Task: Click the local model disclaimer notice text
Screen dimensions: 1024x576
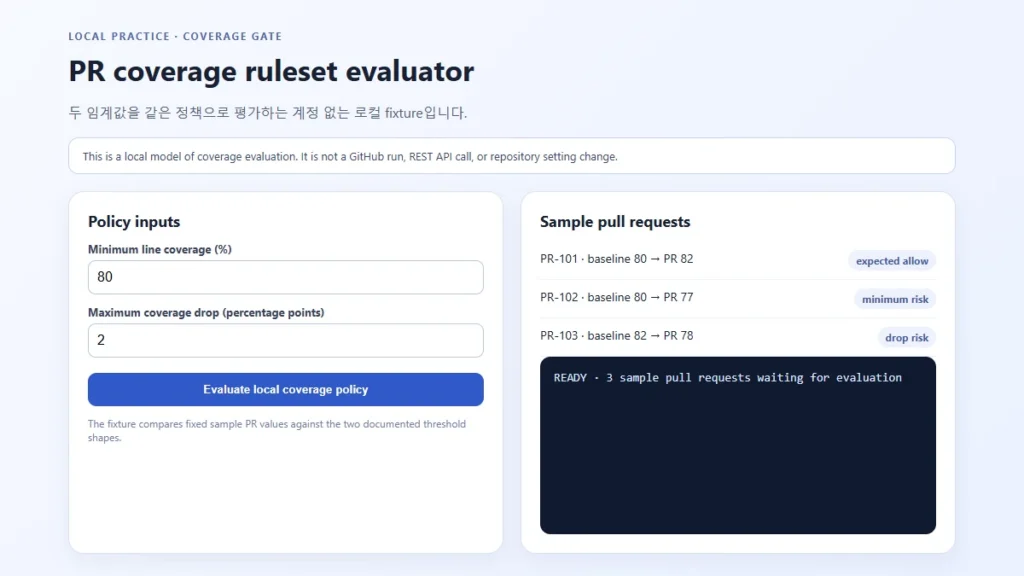Action: coord(350,157)
